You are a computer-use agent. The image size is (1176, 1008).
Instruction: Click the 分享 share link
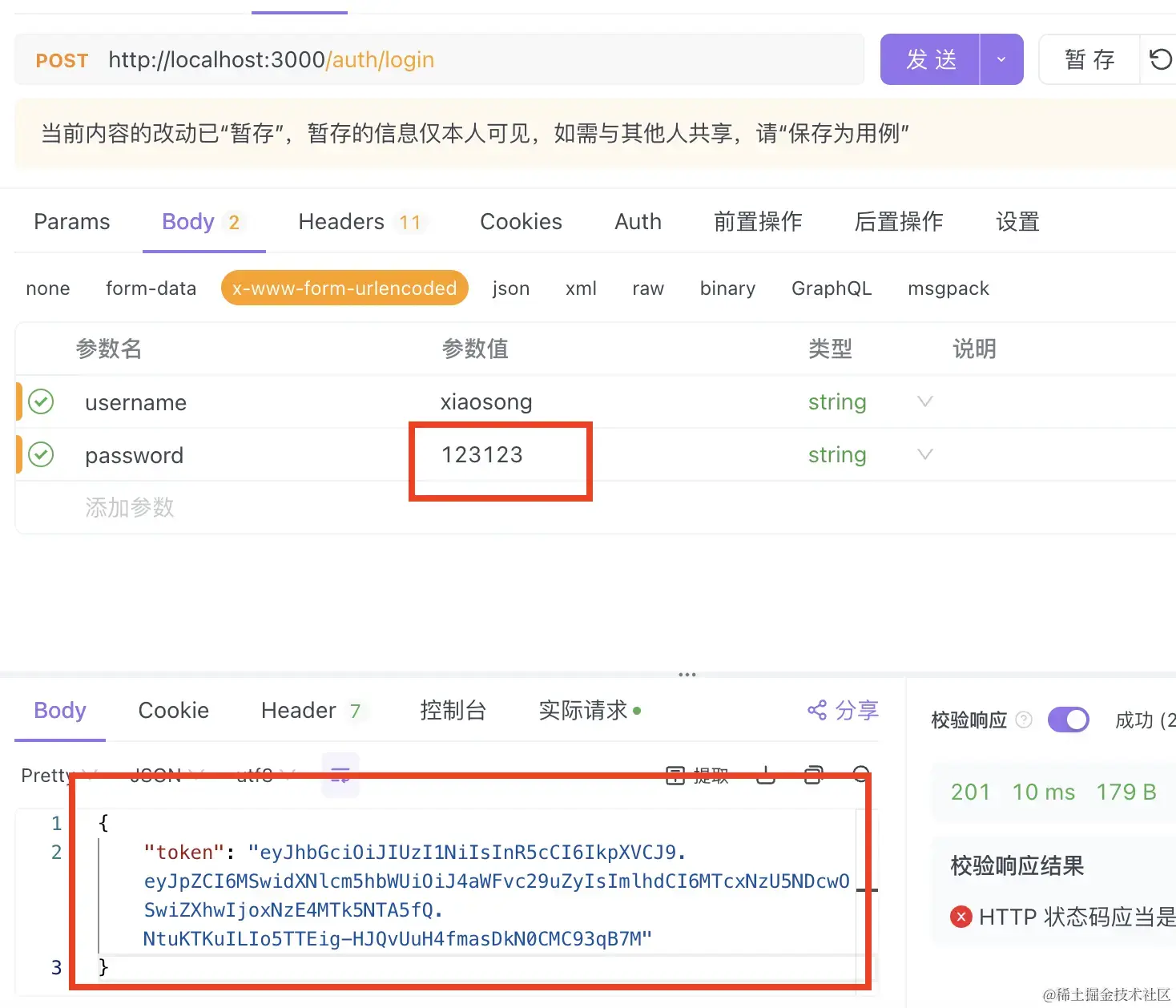[843, 710]
